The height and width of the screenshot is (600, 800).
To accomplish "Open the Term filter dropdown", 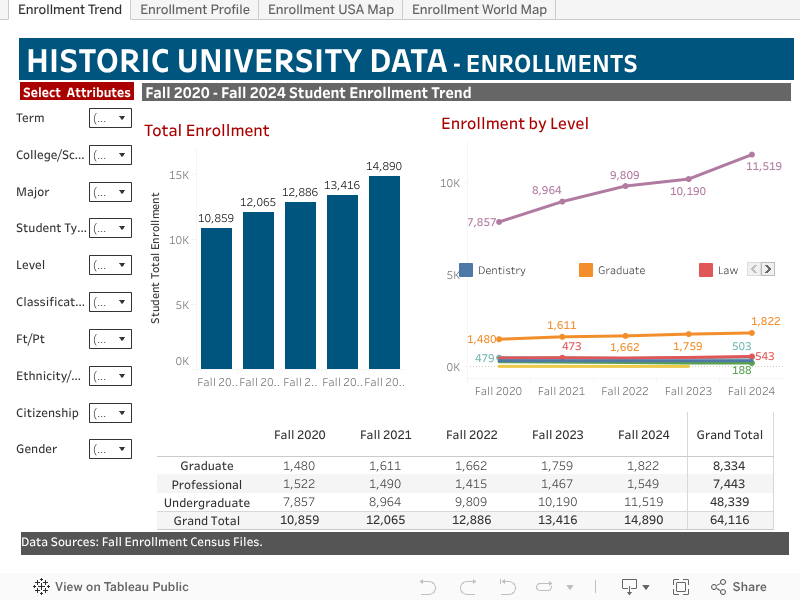I will click(x=110, y=118).
